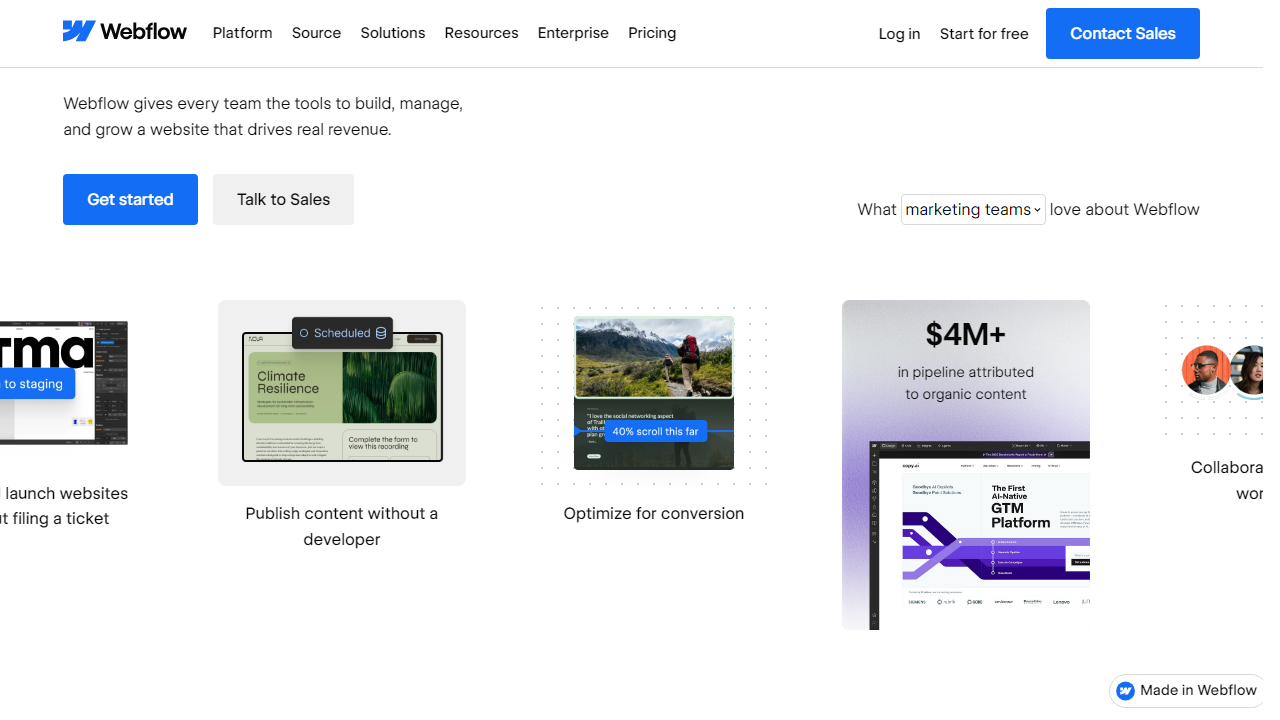Open the Solutions menu
The width and height of the screenshot is (1280, 720).
click(392, 33)
